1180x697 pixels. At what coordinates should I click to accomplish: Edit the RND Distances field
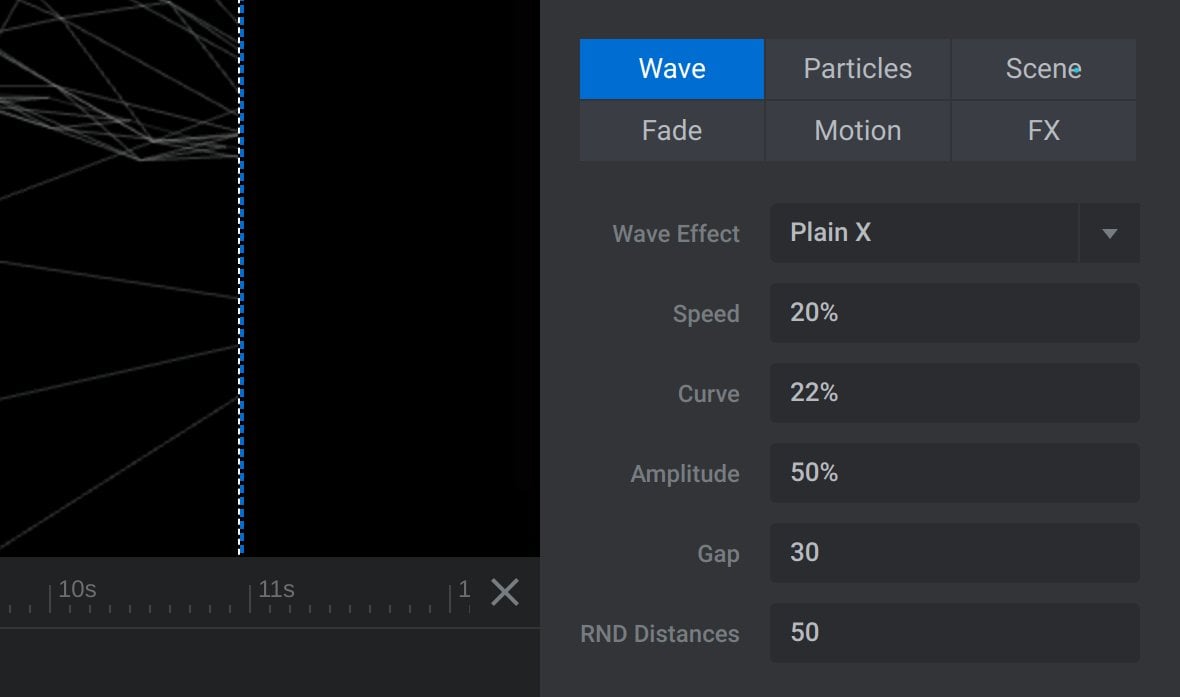pyautogui.click(x=953, y=633)
